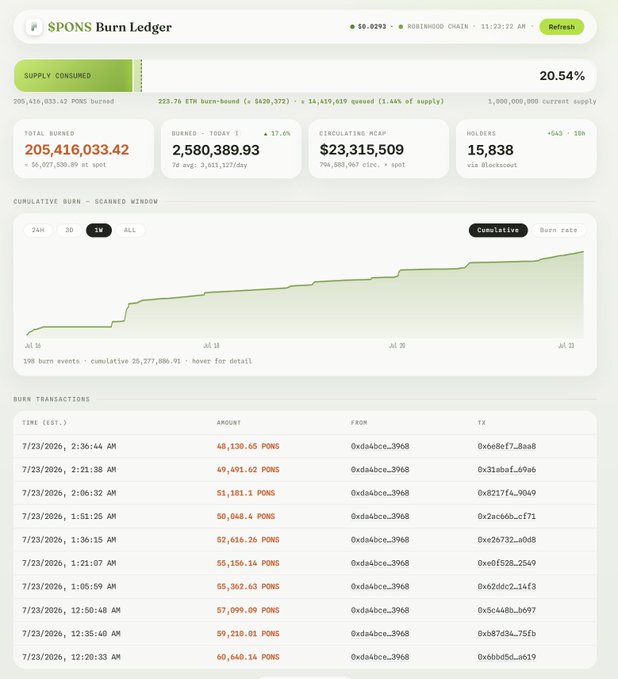
Task: Click the up-arrow 17.6% change indicator
Action: tap(277, 133)
